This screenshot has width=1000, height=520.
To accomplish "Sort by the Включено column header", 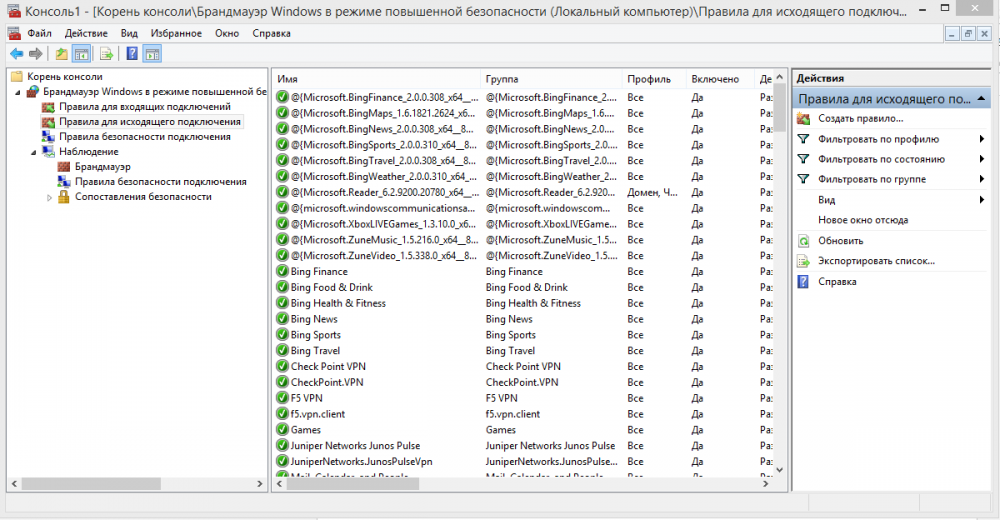I will (x=720, y=79).
